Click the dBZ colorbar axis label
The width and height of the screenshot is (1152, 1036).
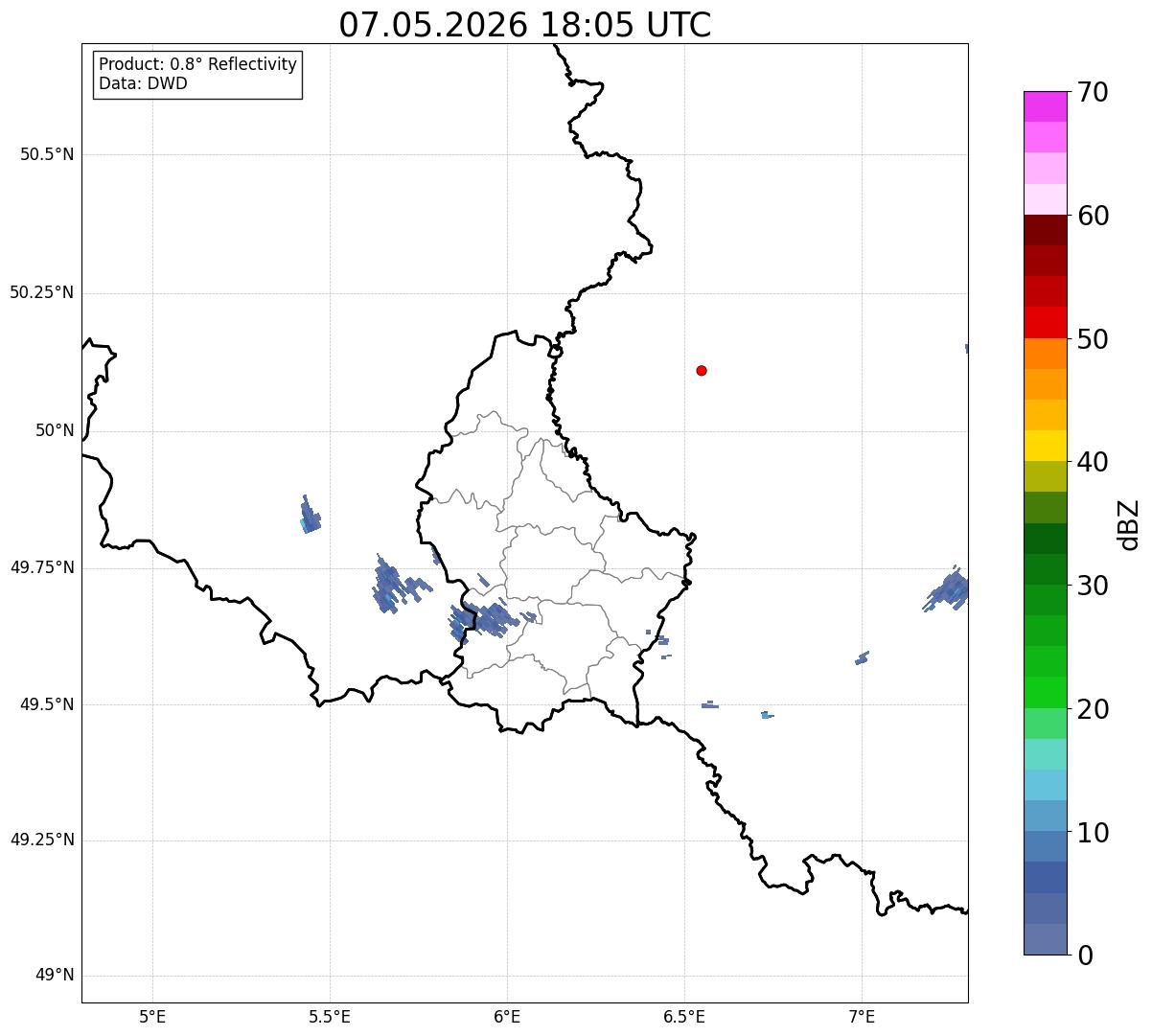point(1129,524)
